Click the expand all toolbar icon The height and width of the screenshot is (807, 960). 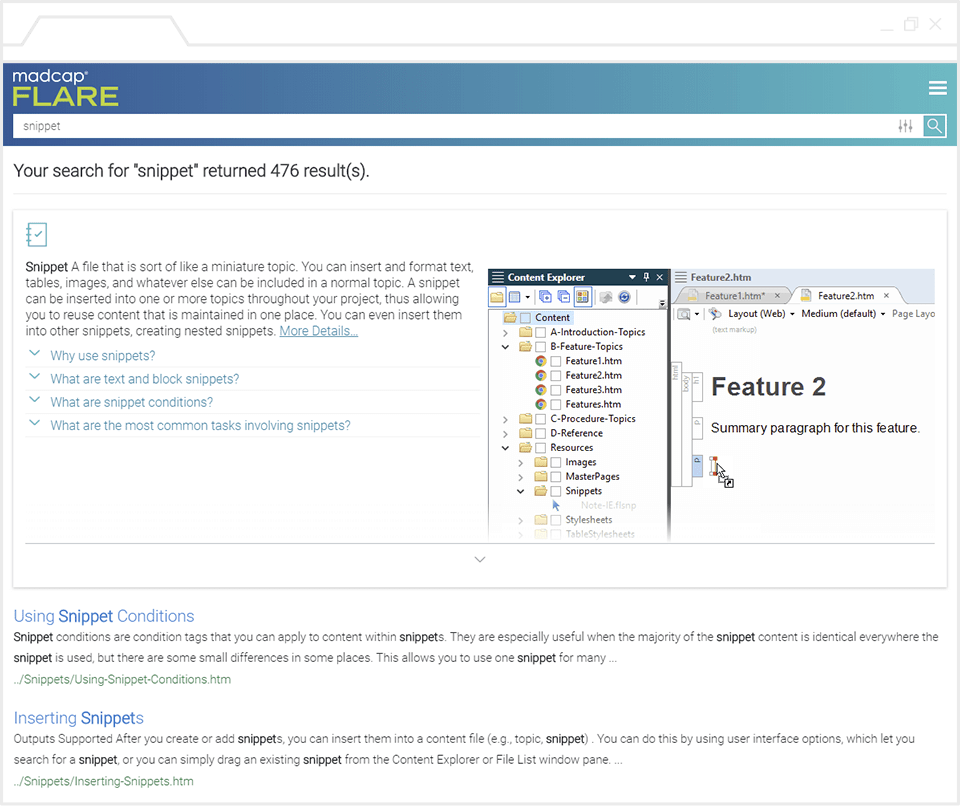(545, 297)
